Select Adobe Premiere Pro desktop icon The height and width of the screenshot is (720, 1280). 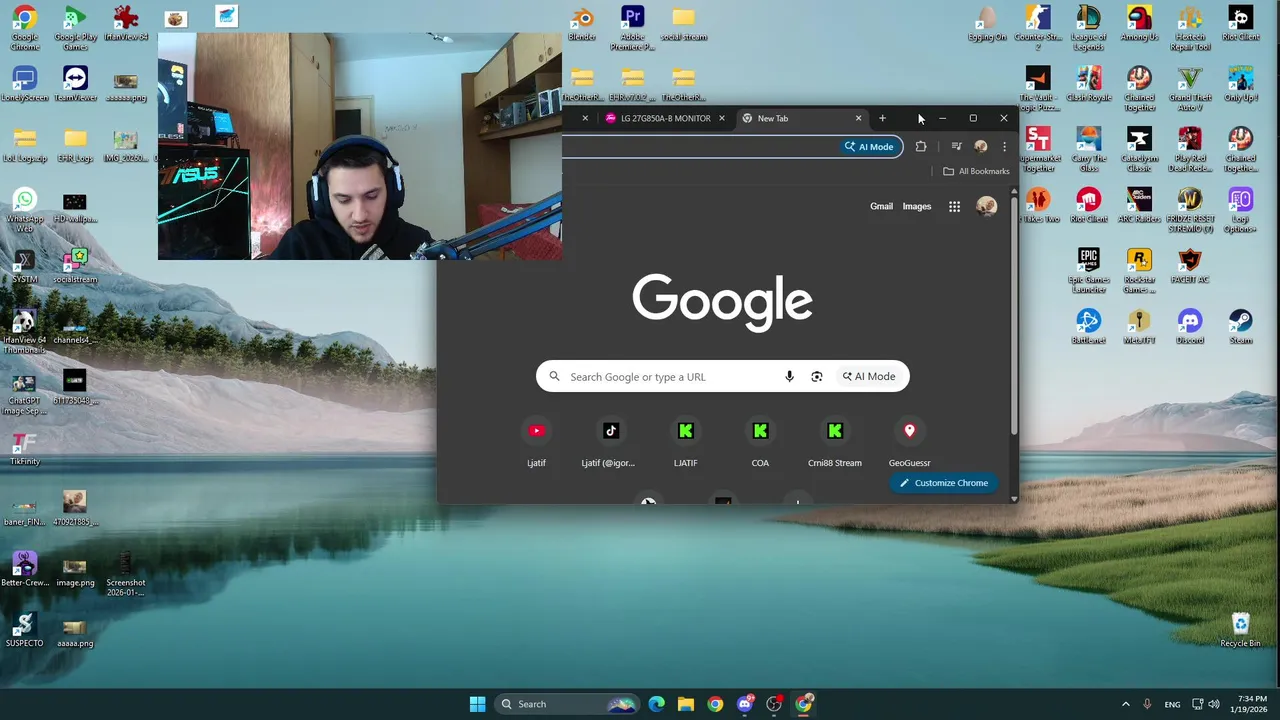[632, 27]
